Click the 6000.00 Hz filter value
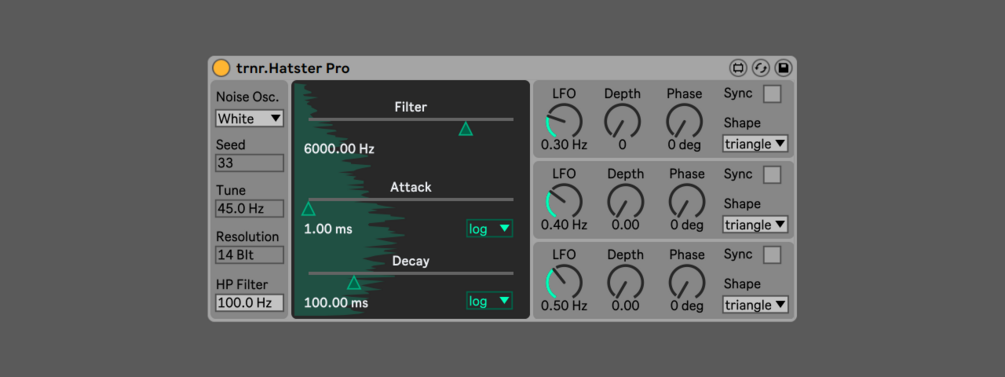Viewport: 1005px width, 377px height. tap(339, 149)
